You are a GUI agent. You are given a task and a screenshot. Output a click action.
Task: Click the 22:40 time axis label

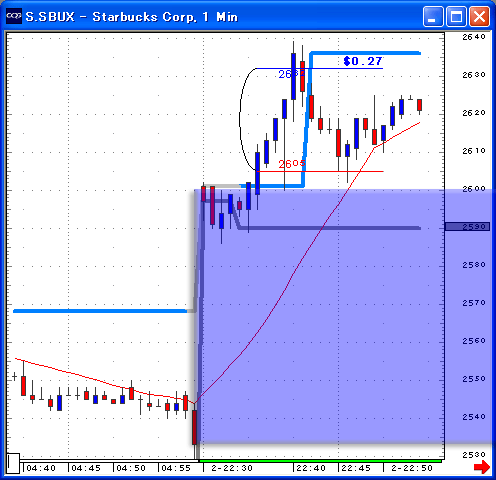pos(311,468)
